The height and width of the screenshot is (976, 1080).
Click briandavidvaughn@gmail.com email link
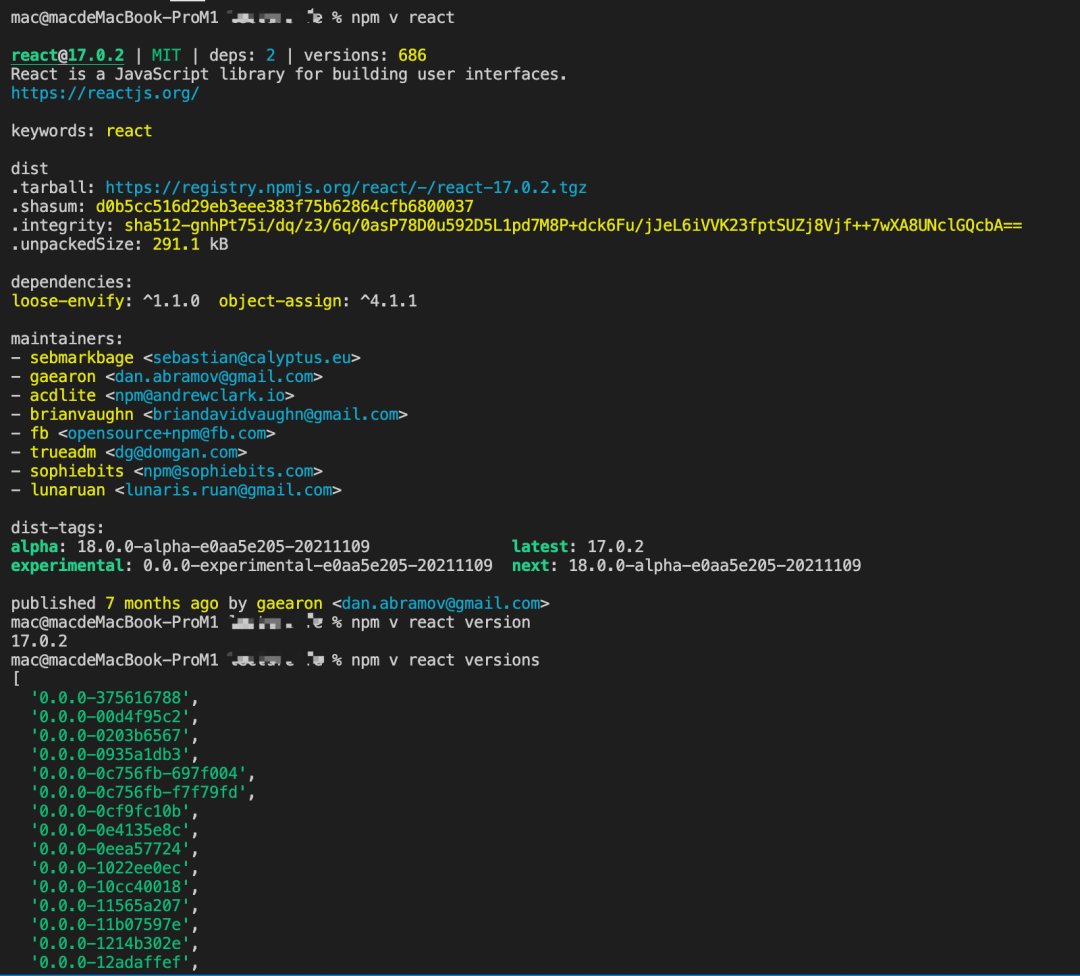(x=276, y=414)
